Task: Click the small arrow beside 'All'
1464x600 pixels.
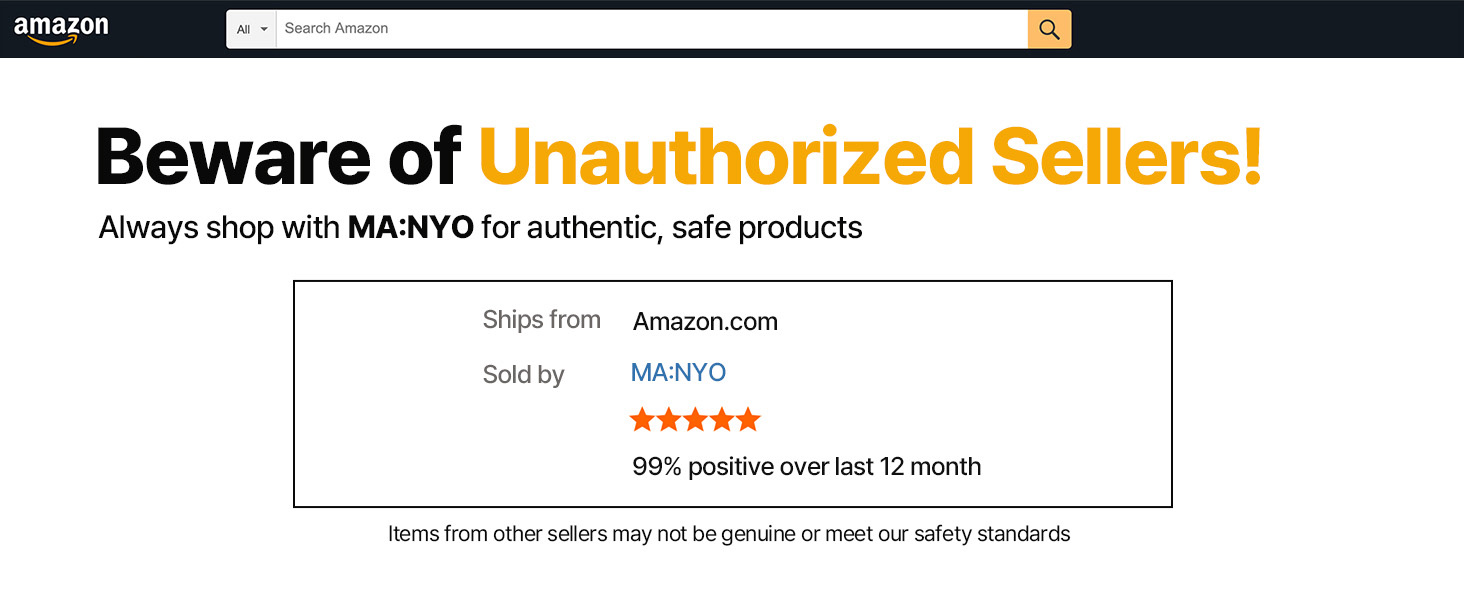Action: [264, 29]
